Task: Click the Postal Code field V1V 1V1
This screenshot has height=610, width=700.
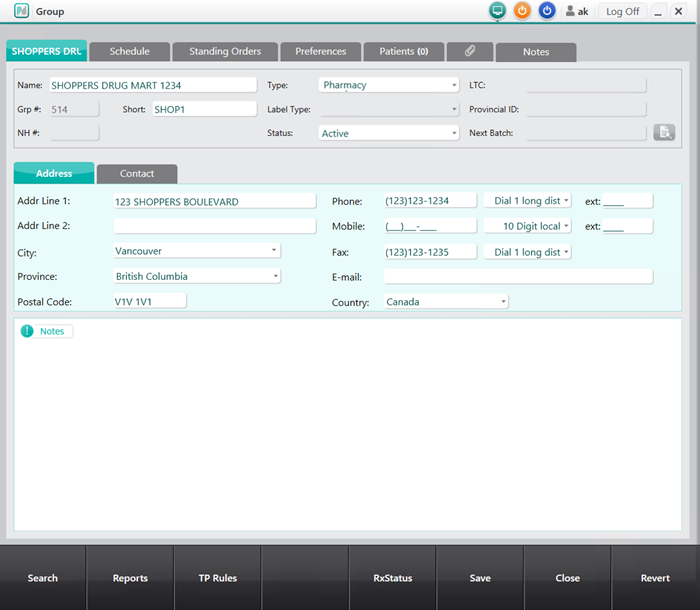Action: [150, 301]
